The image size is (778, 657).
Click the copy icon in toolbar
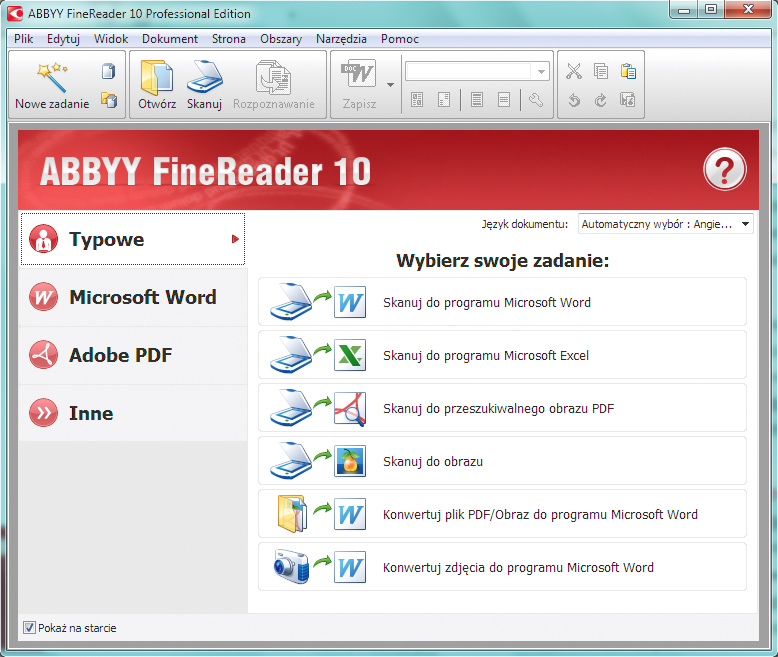click(x=601, y=71)
